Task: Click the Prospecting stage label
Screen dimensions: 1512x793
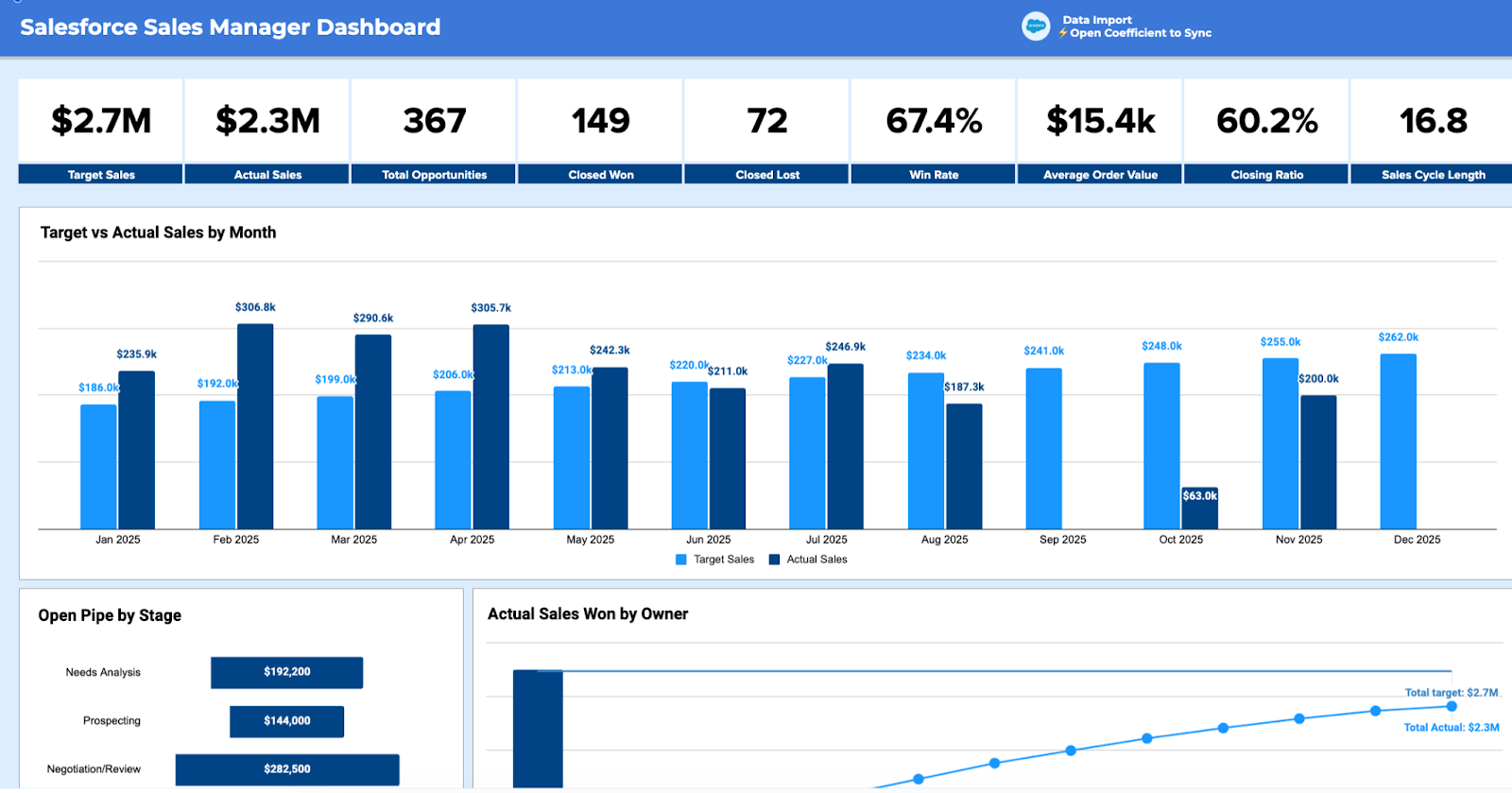Action: tap(112, 721)
